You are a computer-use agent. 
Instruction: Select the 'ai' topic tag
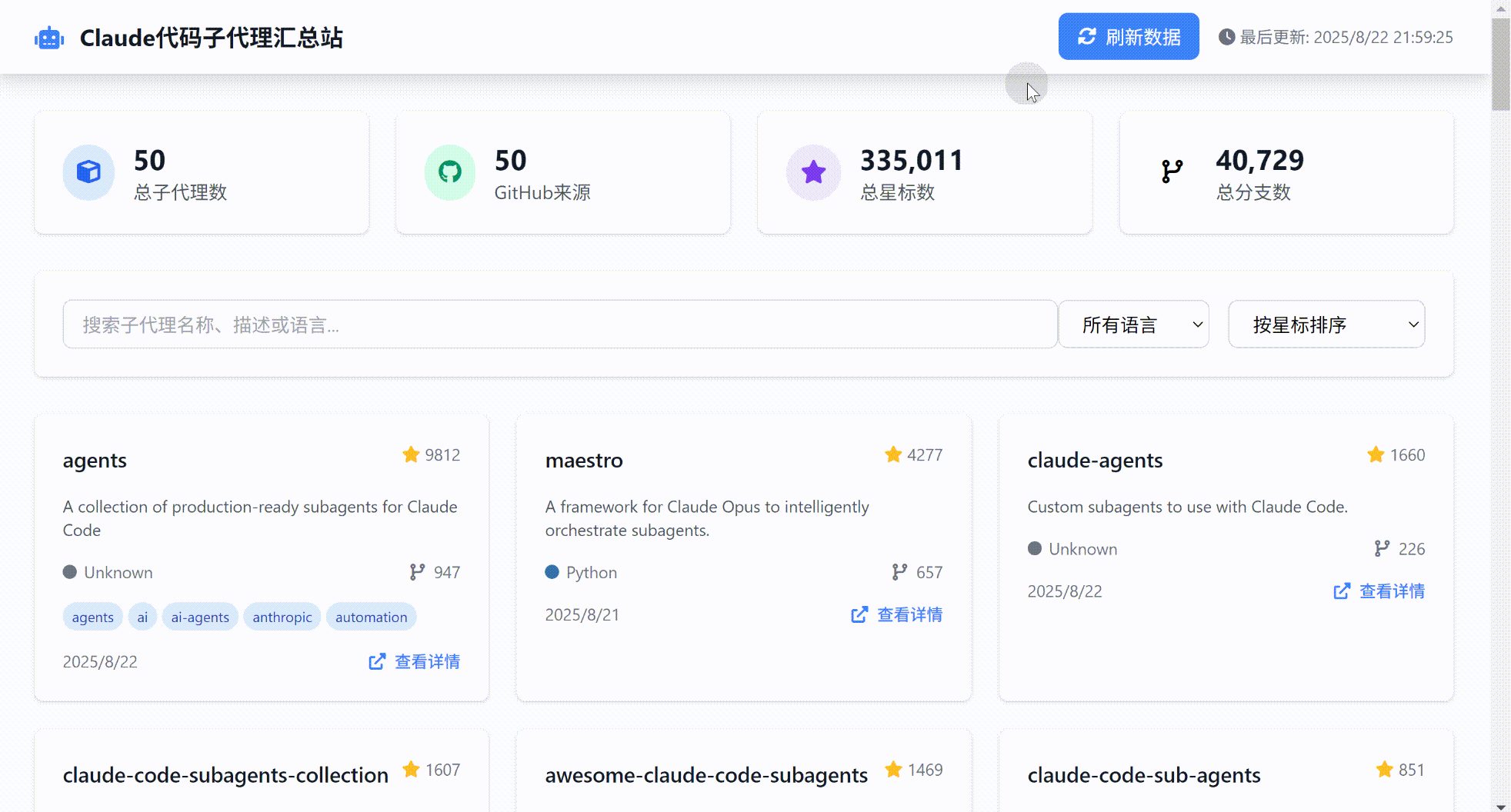pos(142,617)
